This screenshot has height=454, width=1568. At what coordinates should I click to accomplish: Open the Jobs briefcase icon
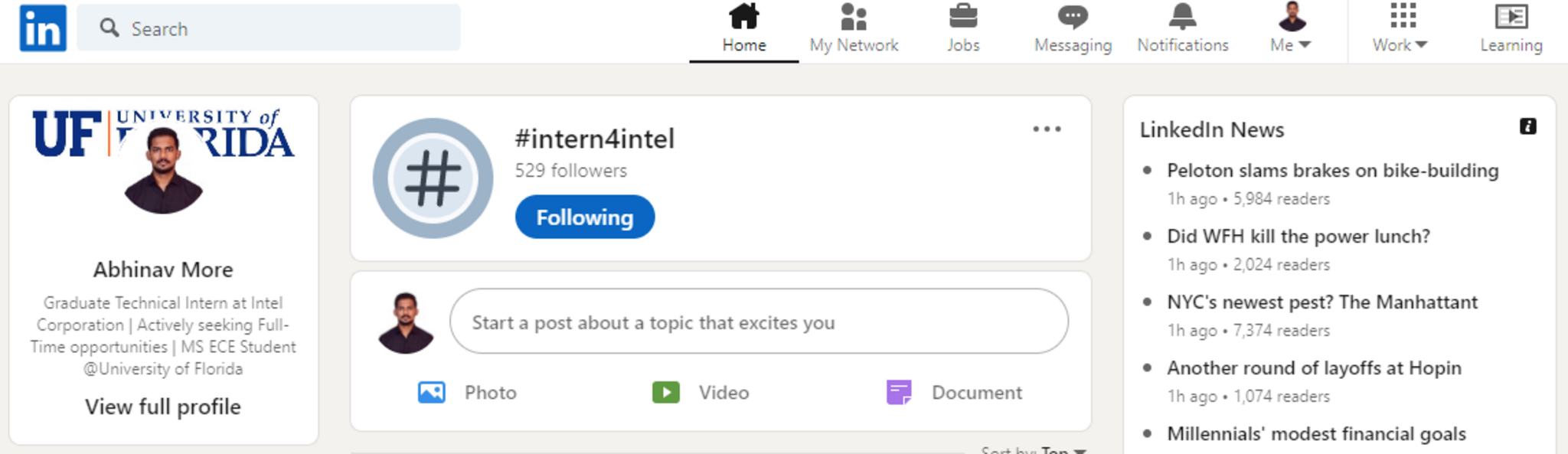[x=962, y=17]
